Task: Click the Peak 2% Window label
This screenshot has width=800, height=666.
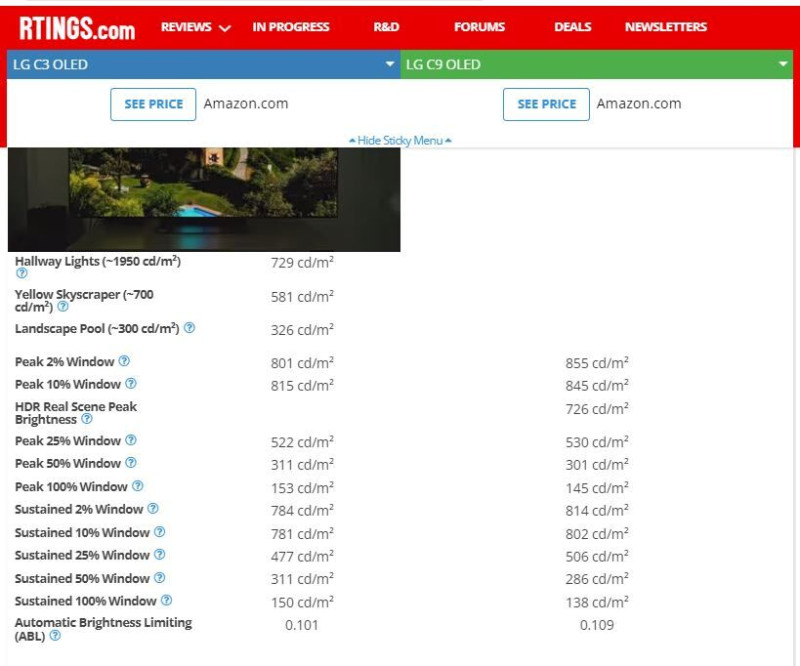Action: 64,362
